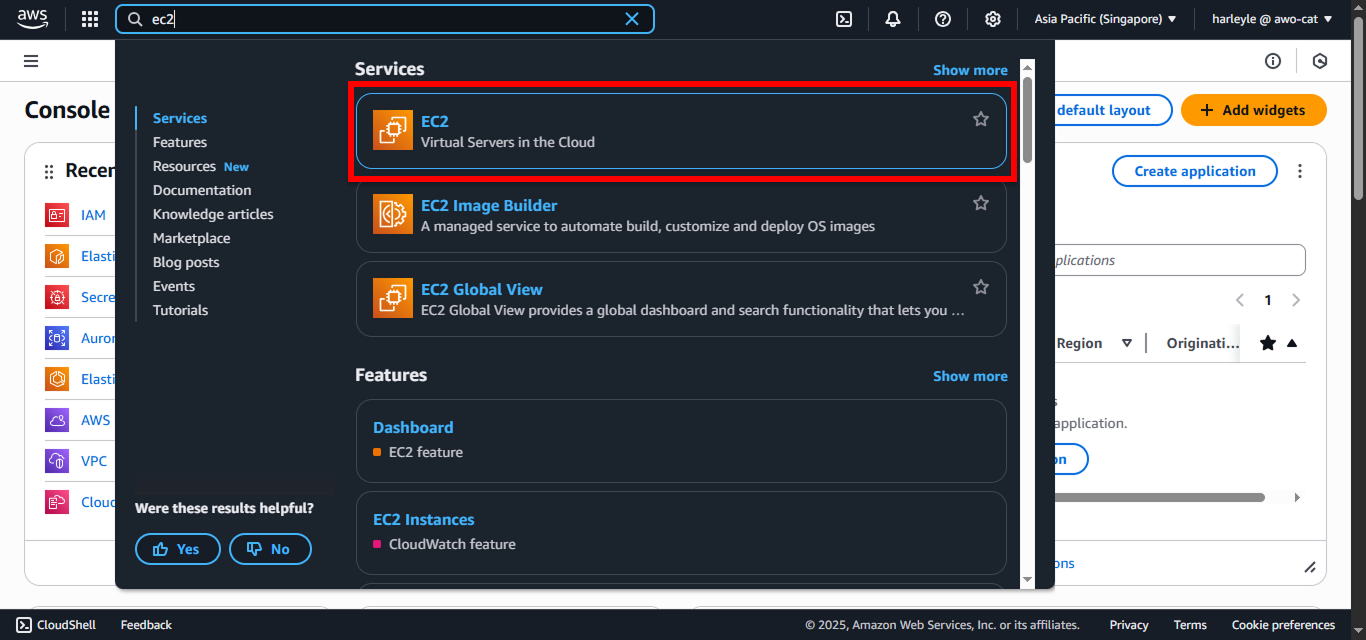Favorite EC2 Image Builder with star

pyautogui.click(x=981, y=203)
